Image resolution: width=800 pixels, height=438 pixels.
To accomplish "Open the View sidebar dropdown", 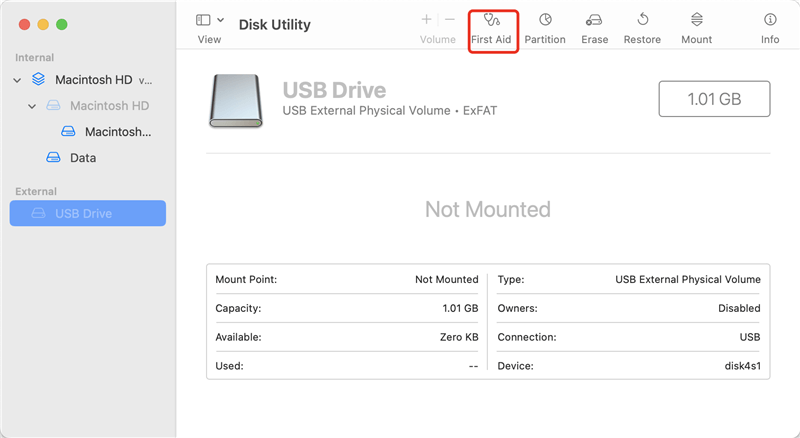I will [x=210, y=20].
